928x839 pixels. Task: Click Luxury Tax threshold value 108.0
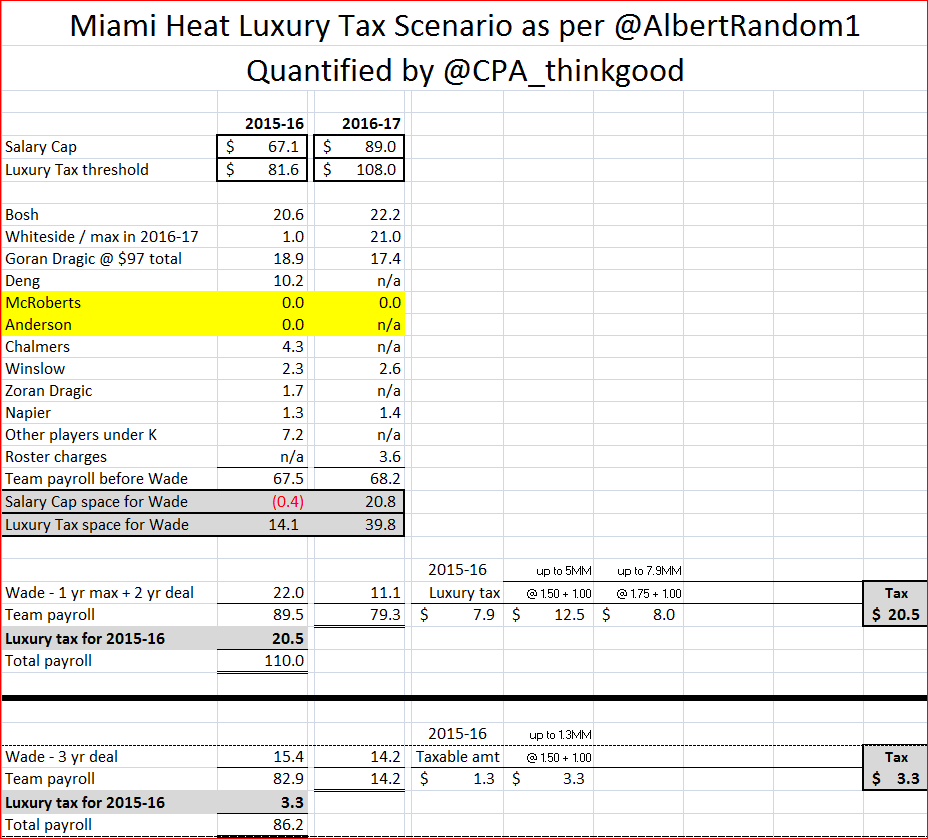pyautogui.click(x=360, y=170)
